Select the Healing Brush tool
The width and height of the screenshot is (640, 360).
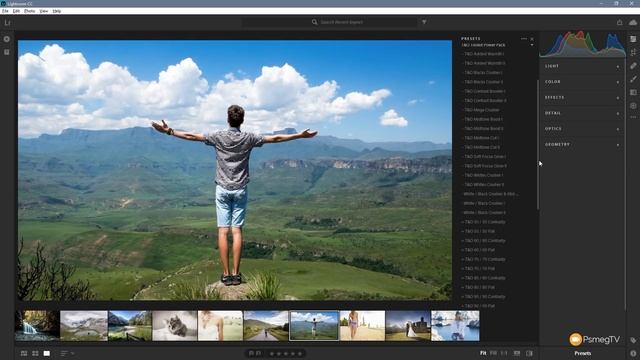[633, 66]
